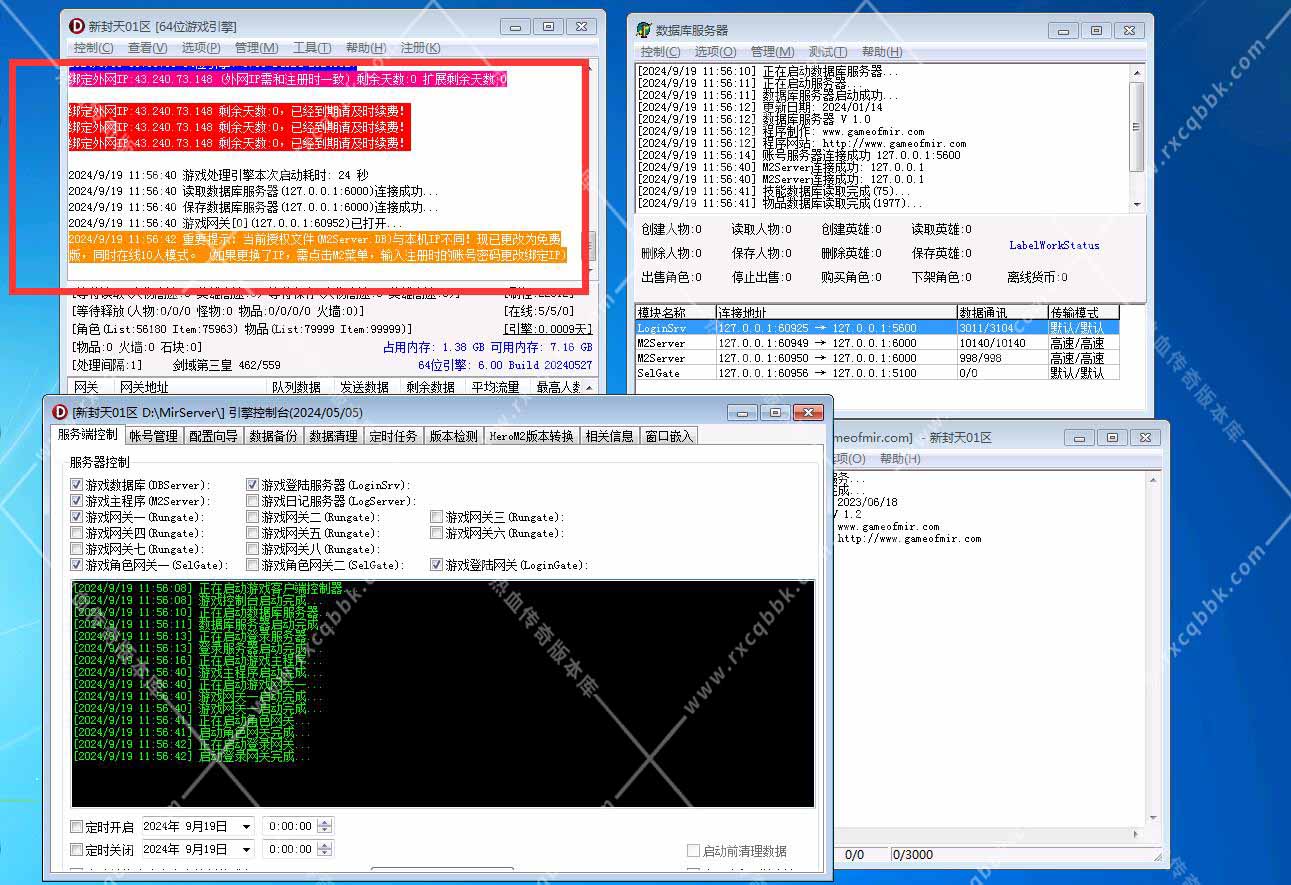Click the 定时开启 time spinner arrows
The width and height of the screenshot is (1291, 885).
pos(324,827)
